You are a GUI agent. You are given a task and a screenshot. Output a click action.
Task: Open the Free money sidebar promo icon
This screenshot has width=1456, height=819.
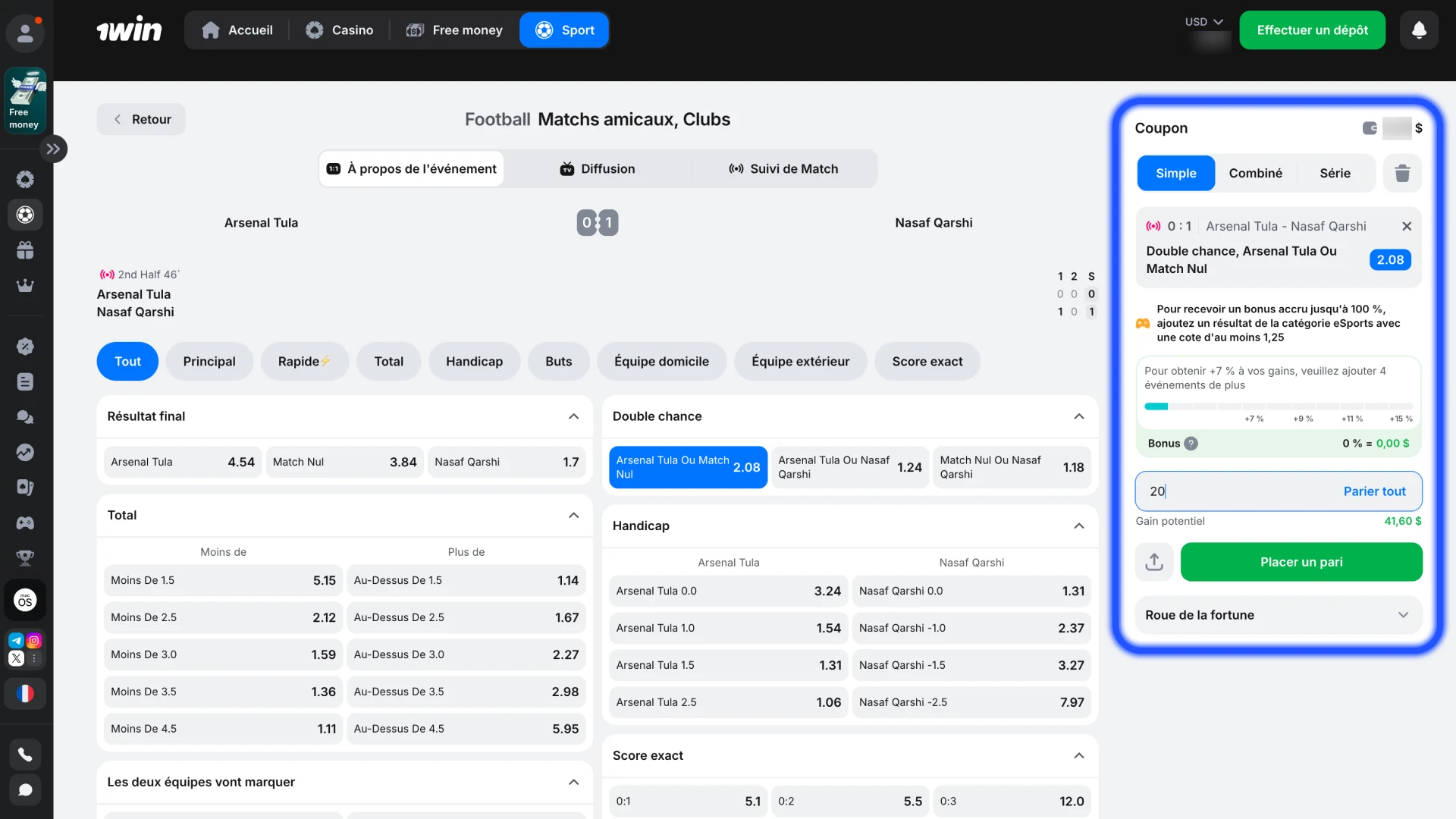tap(25, 101)
